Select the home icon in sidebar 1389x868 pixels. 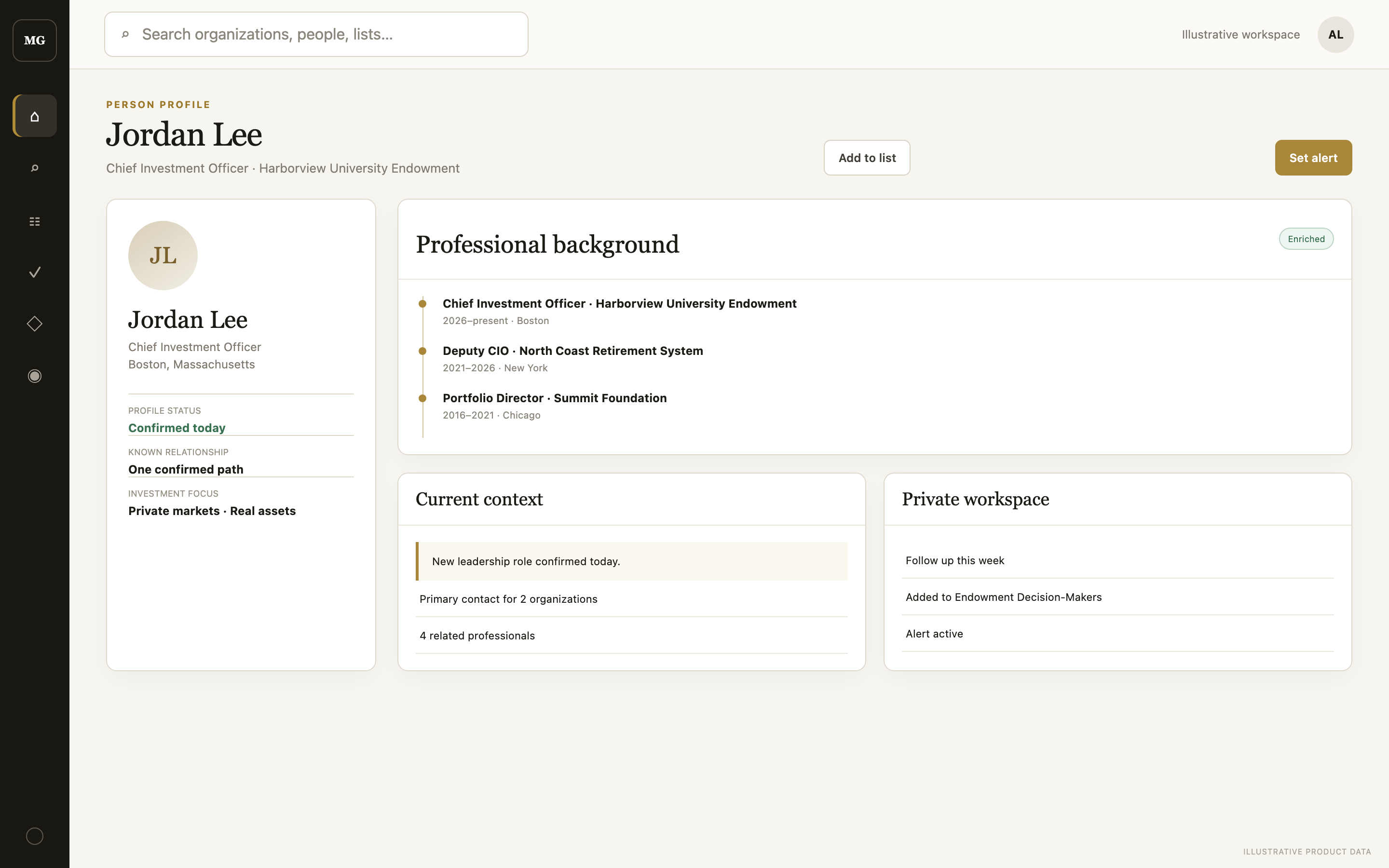pyautogui.click(x=34, y=116)
